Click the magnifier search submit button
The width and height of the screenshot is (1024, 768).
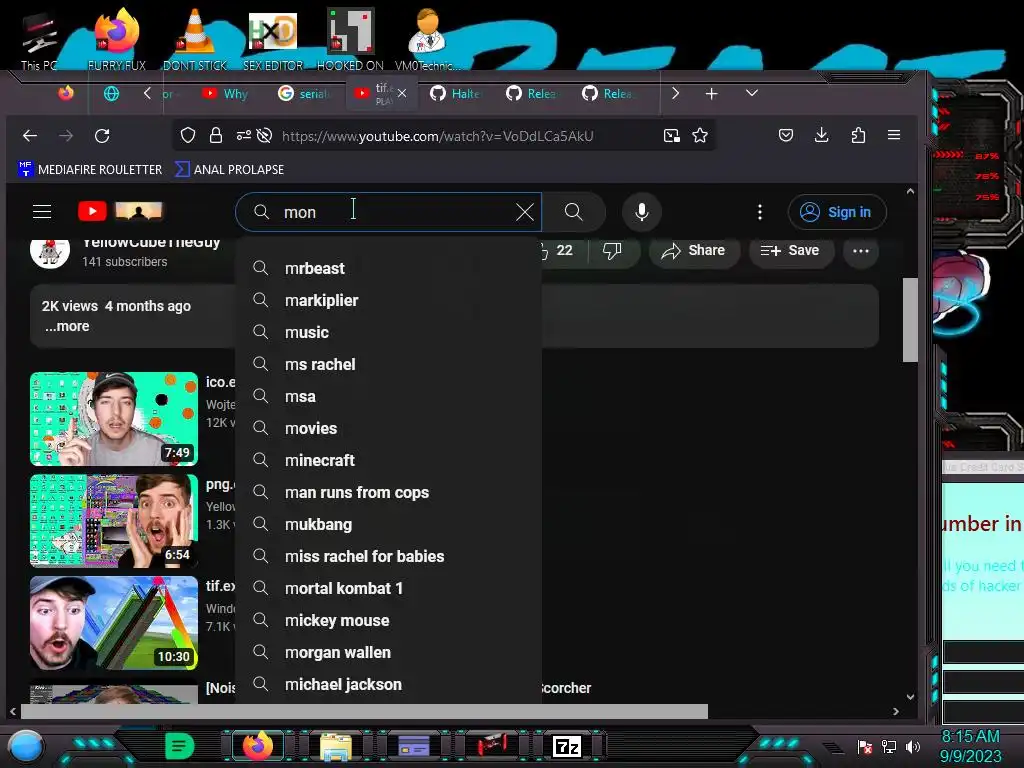pos(573,212)
